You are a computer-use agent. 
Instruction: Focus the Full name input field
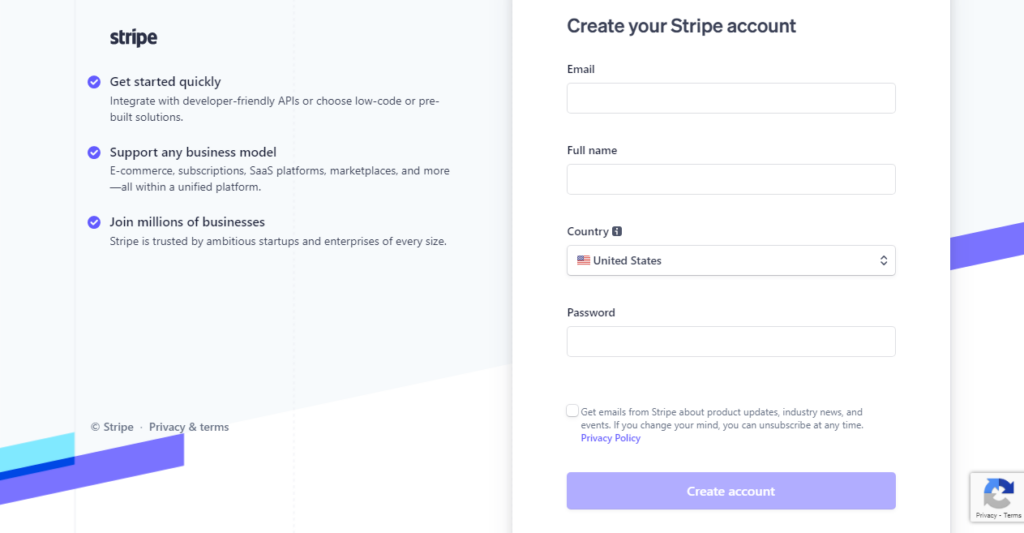click(x=731, y=180)
